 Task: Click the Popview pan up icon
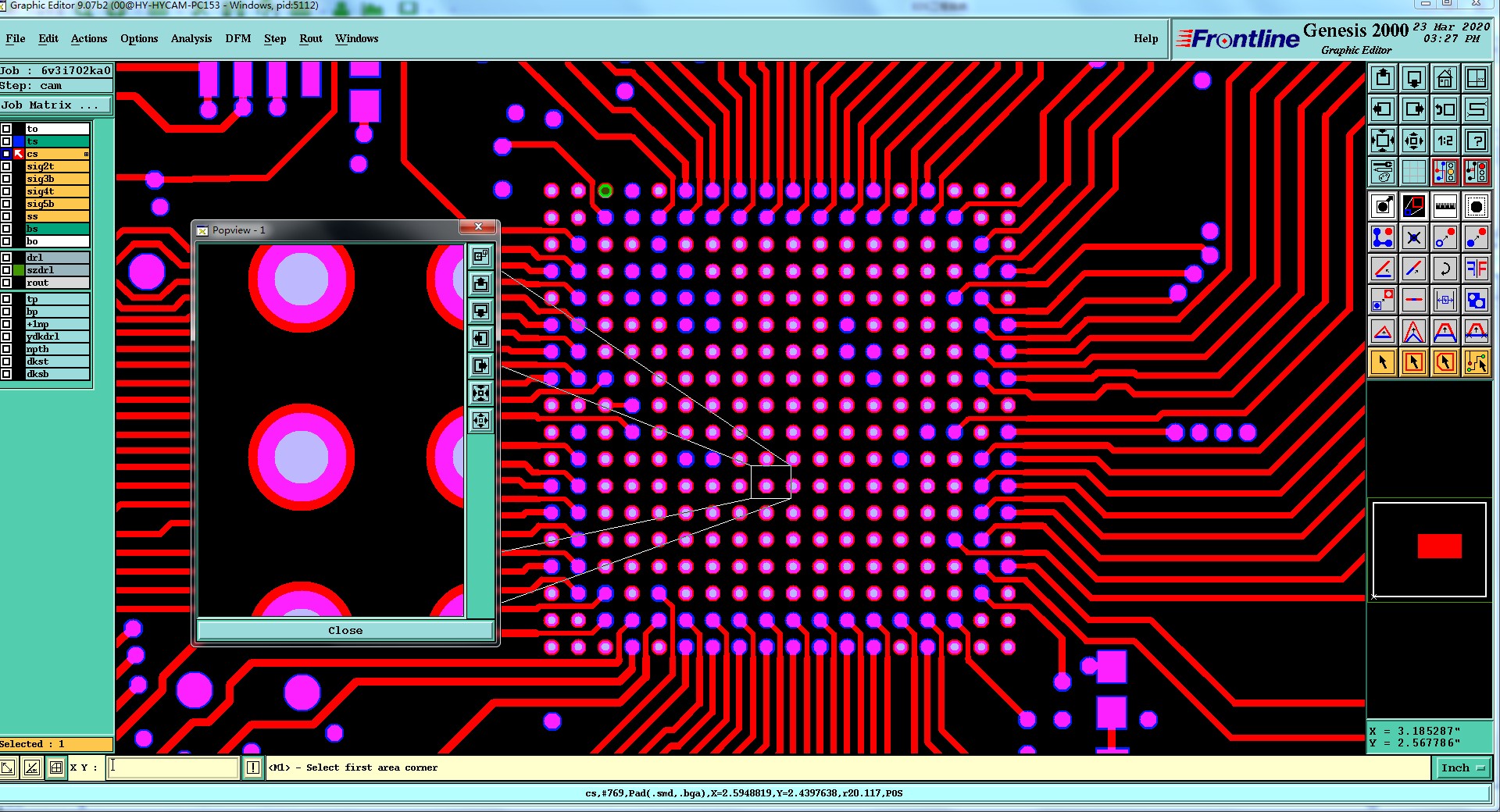(481, 283)
